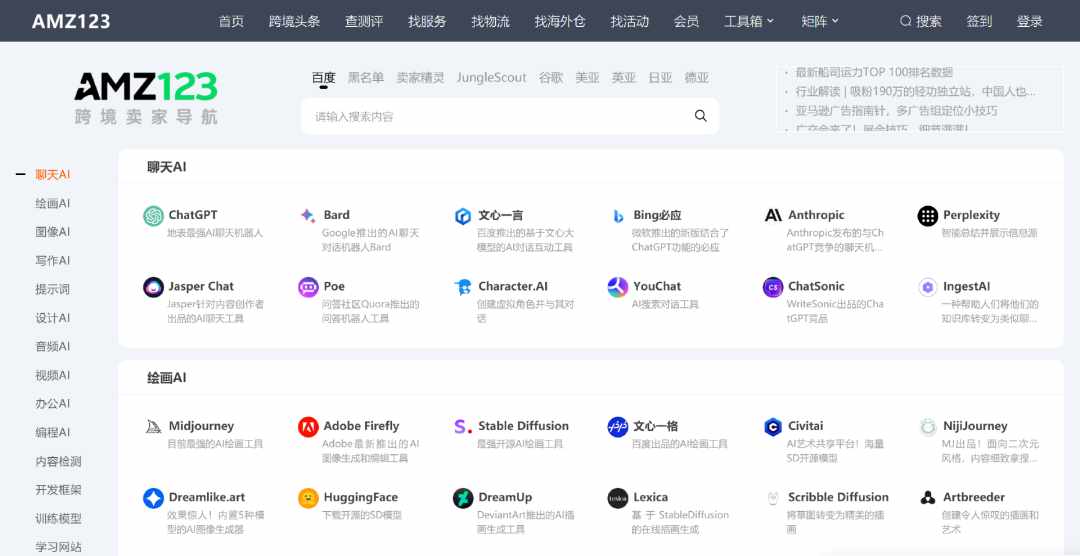Screen dimensions: 1080x556
Task: Select the 日亚 search tab
Action: pos(661,78)
